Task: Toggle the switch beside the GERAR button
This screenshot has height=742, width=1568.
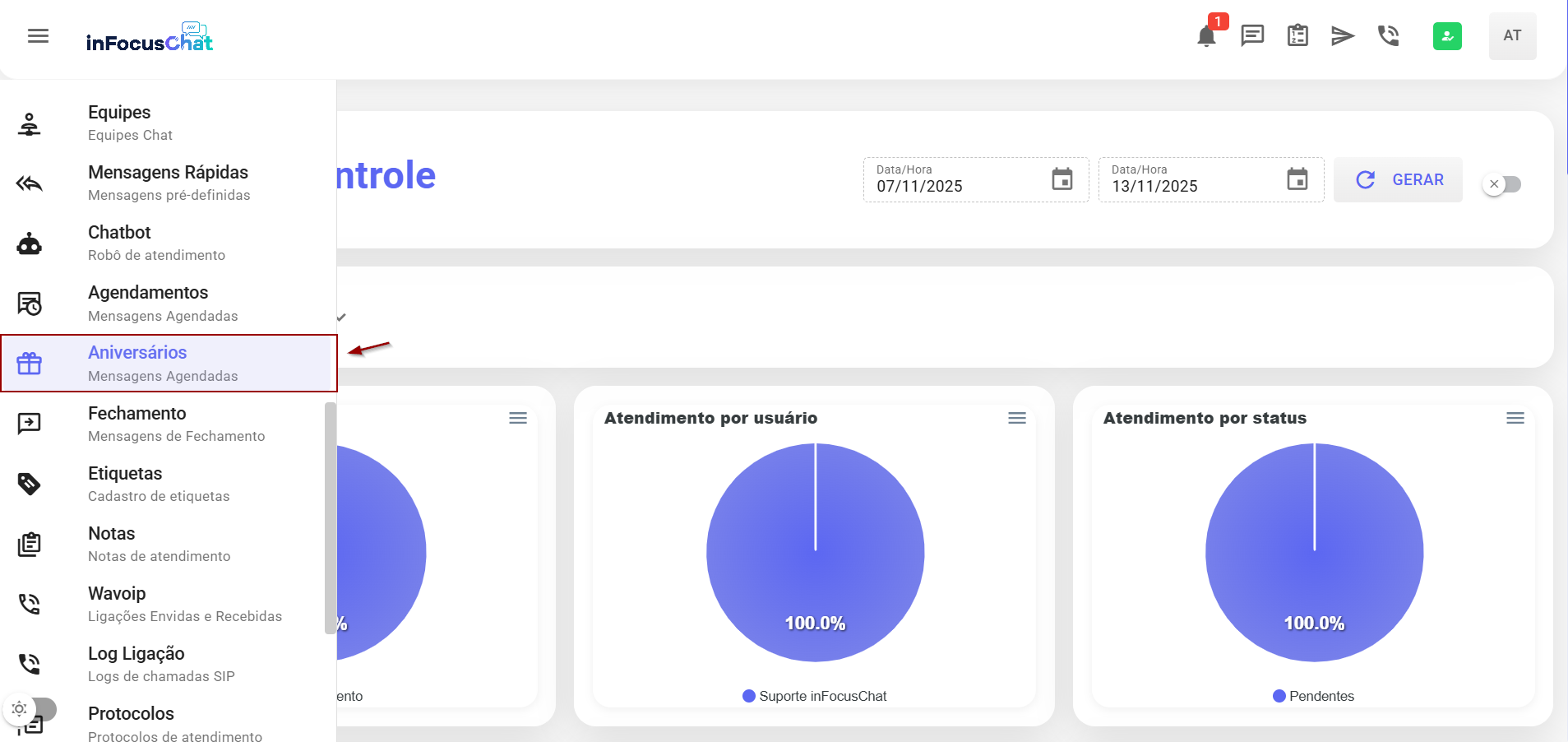Action: (1502, 184)
